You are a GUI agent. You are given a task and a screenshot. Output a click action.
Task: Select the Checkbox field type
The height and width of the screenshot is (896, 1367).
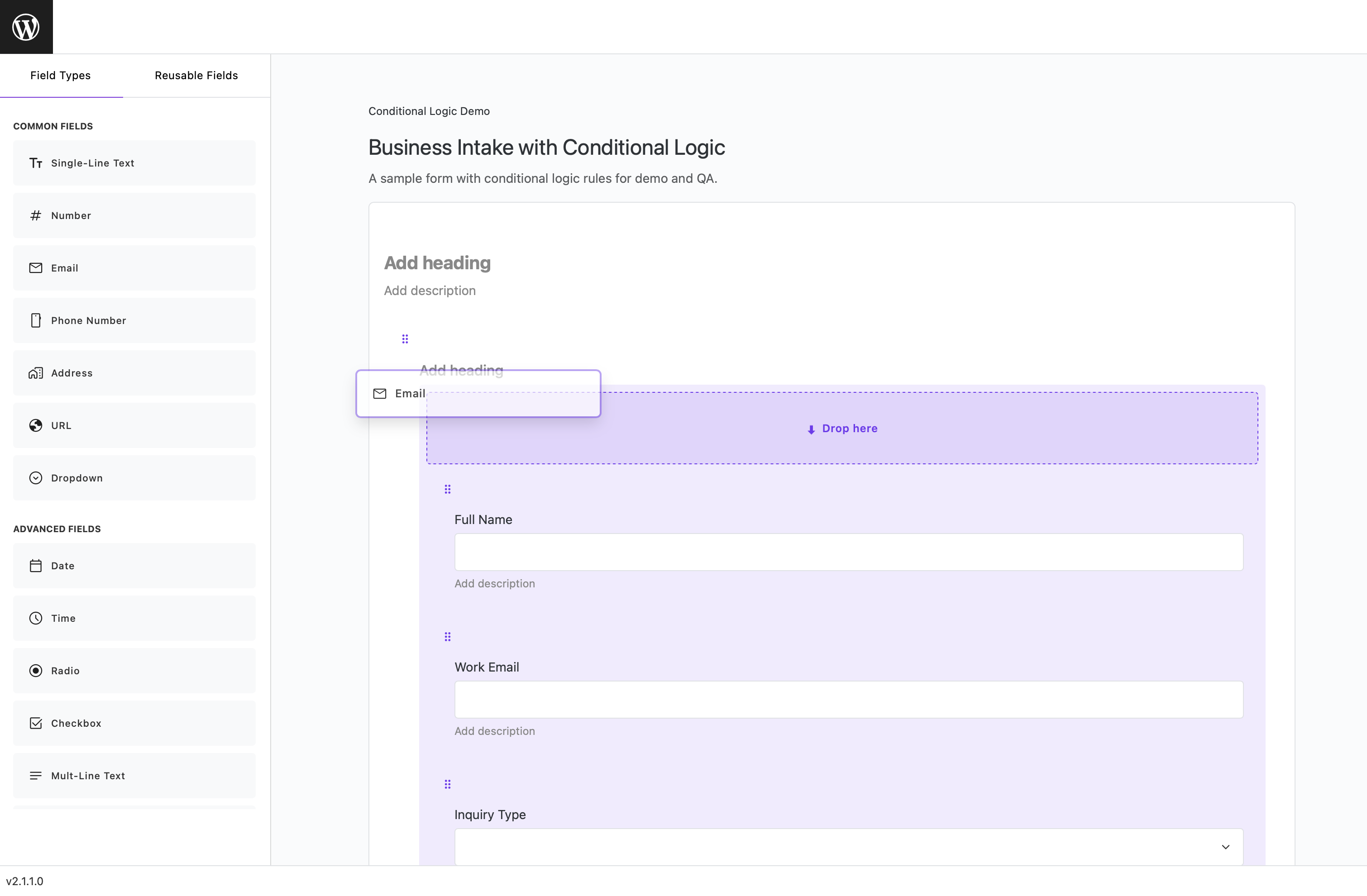134,723
